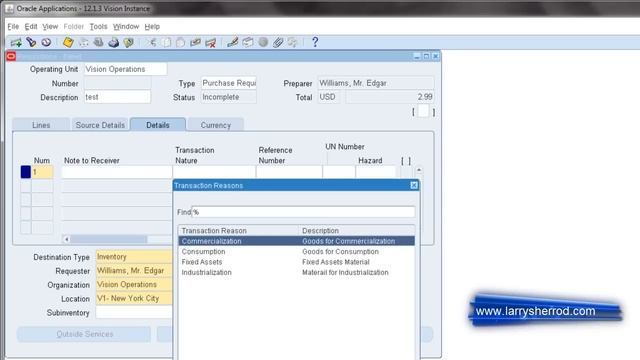Click the scroll-left arrow of lines scrollbar
Image resolution: width=640 pixels, height=360 pixels.
coord(67,239)
